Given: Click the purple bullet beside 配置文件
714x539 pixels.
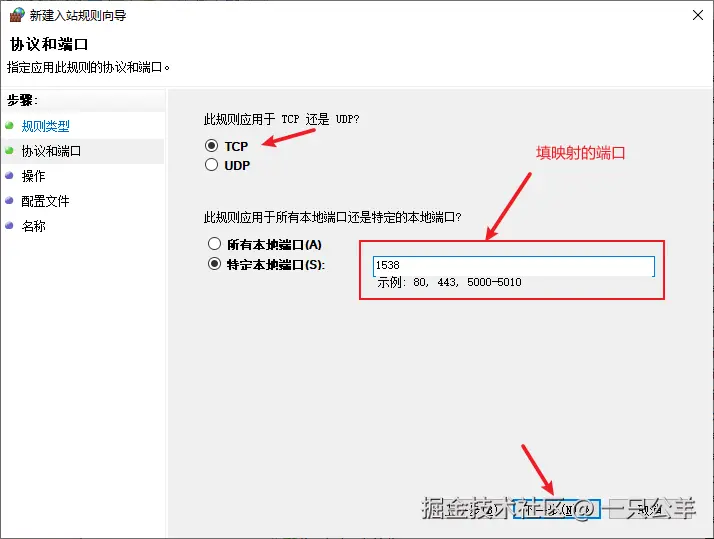Looking at the screenshot, I should pyautogui.click(x=9, y=200).
